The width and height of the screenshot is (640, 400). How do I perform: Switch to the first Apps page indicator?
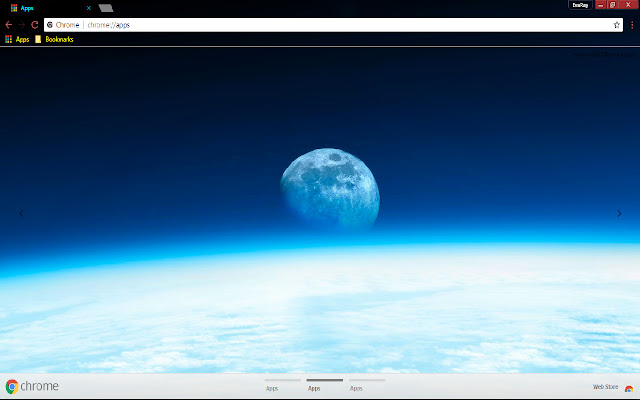pos(282,385)
